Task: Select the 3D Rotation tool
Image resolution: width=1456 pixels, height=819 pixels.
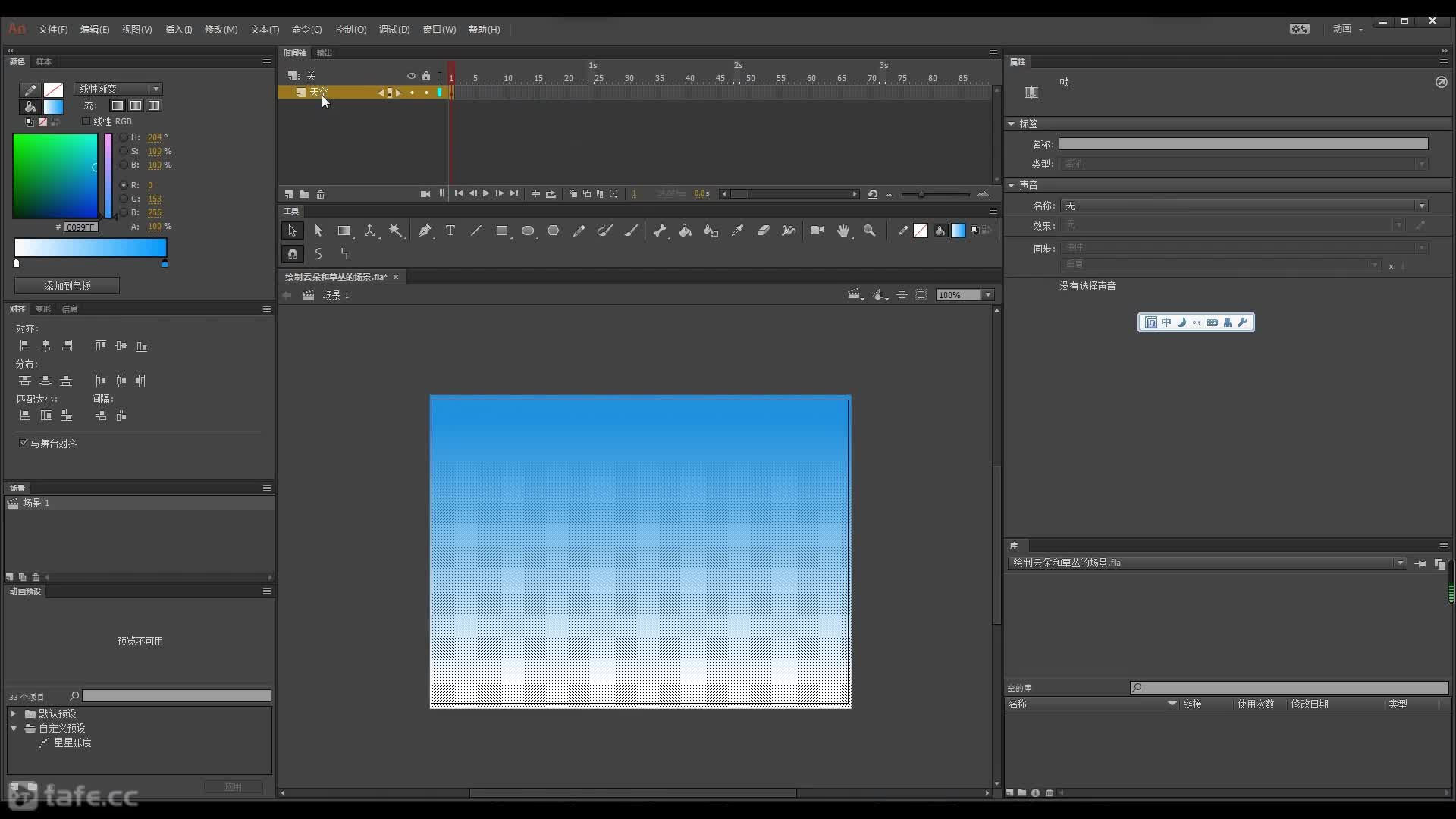Action: pos(370,231)
